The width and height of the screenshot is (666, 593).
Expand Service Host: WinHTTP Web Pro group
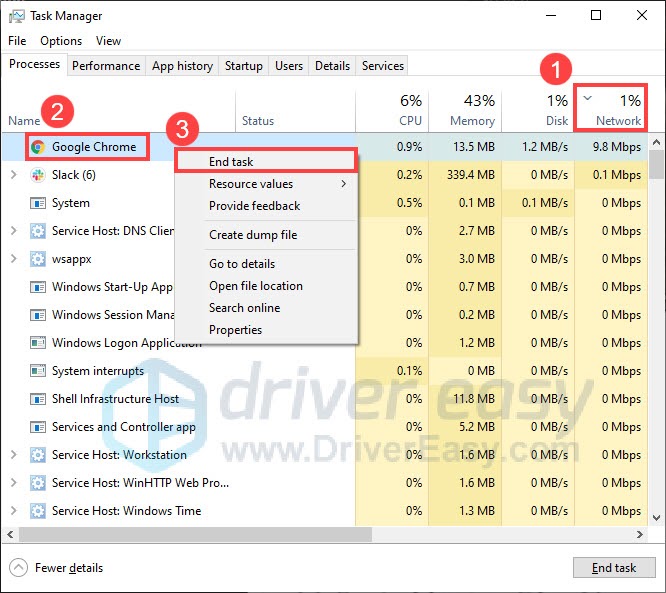tap(14, 483)
